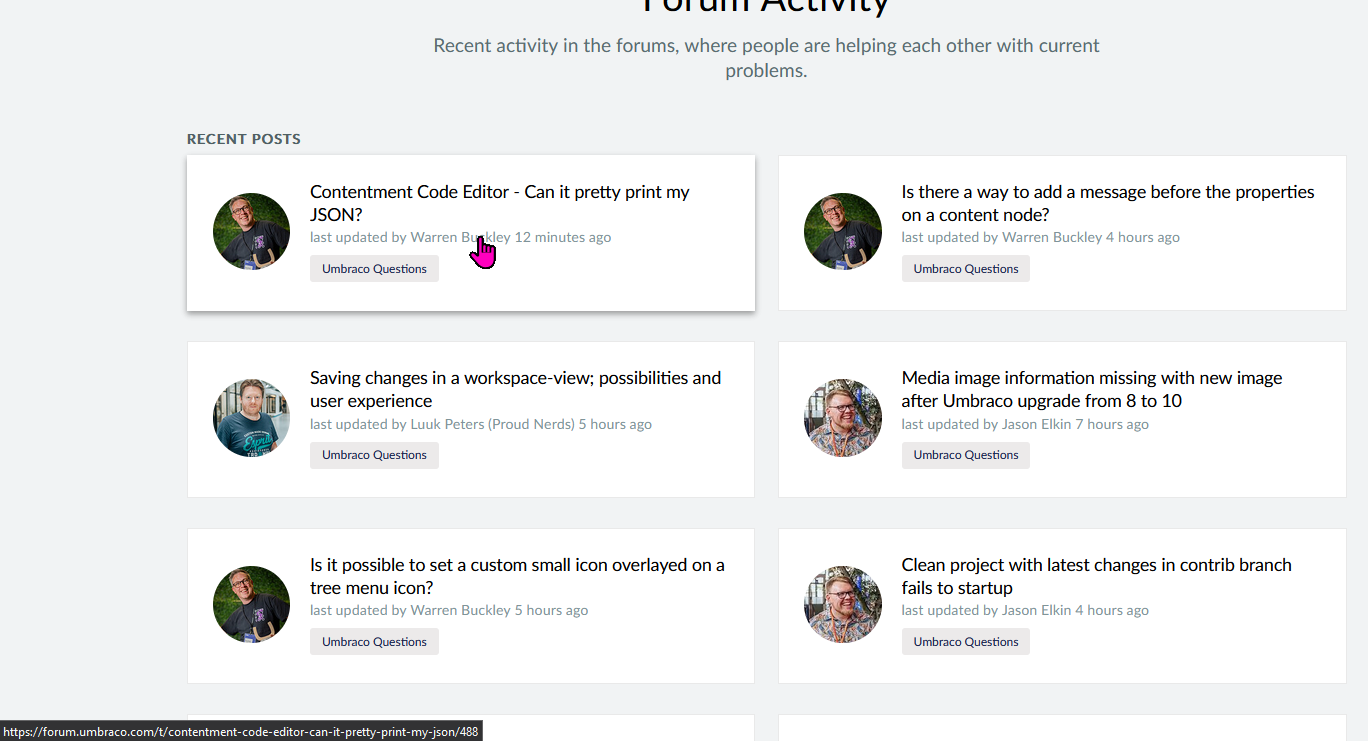Click 'last updated by Warren Buckley 4 hours ago'

1040,238
